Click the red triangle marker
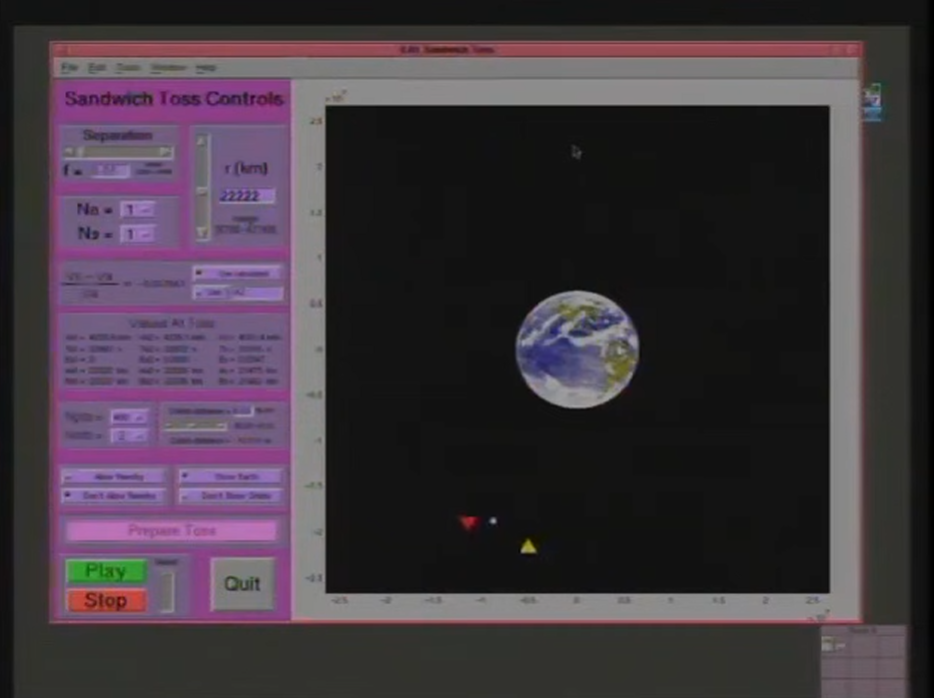Image resolution: width=934 pixels, height=698 pixels. click(x=469, y=522)
